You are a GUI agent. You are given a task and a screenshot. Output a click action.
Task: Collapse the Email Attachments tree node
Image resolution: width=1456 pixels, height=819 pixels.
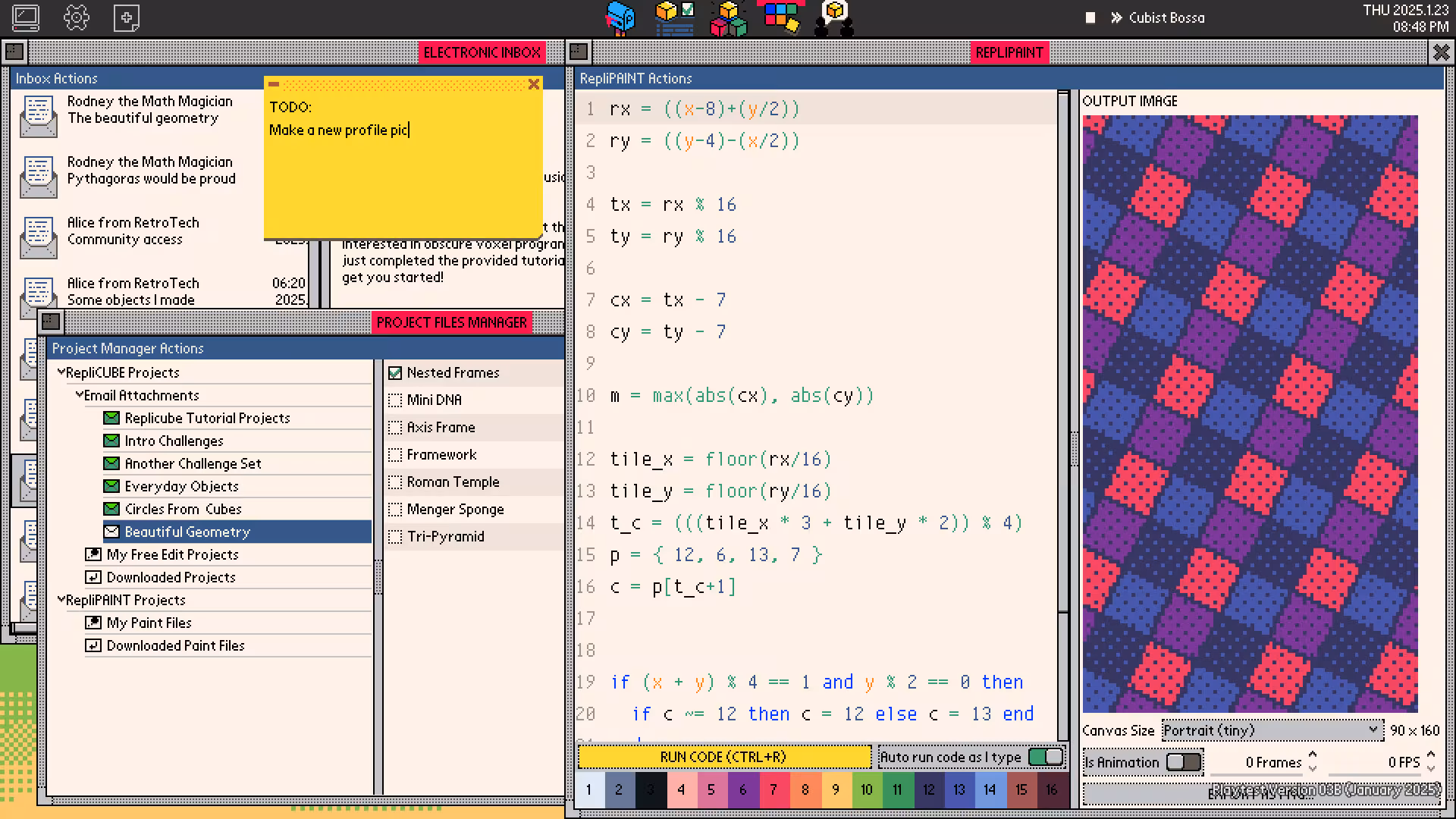pyautogui.click(x=80, y=394)
